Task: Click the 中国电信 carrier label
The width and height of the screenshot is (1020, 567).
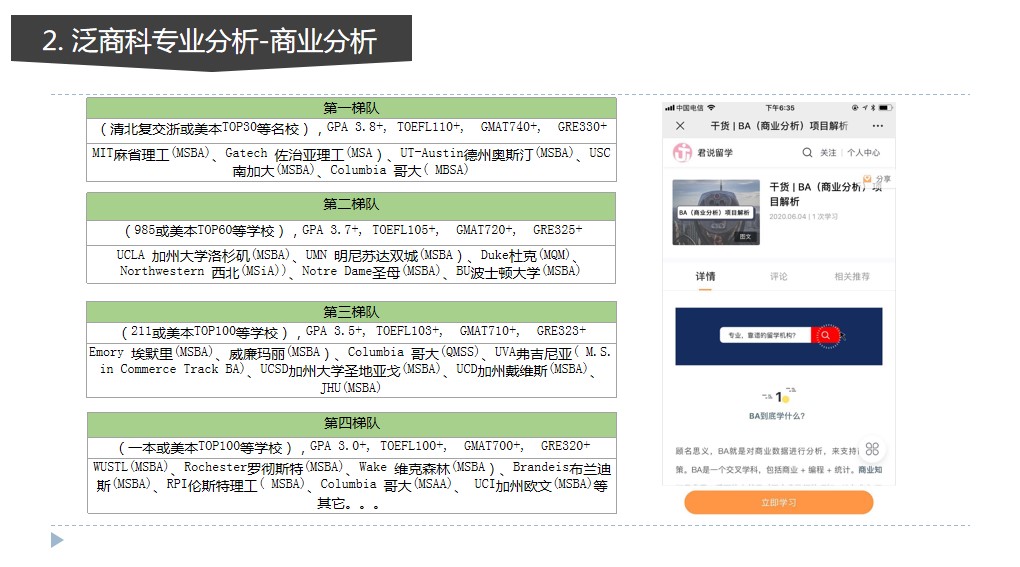Action: [690, 108]
